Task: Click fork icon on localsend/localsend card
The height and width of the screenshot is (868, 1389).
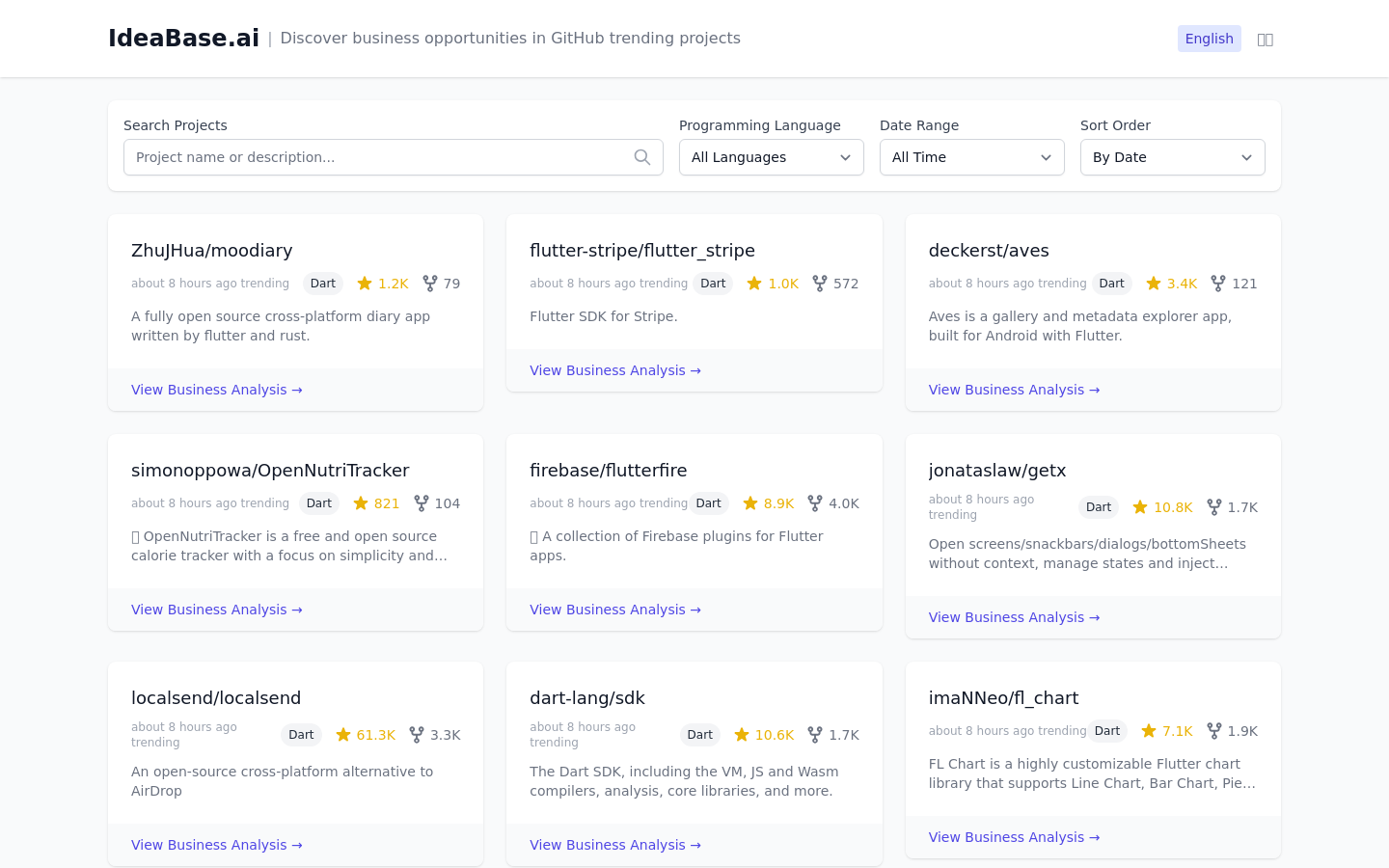Action: pyautogui.click(x=417, y=735)
